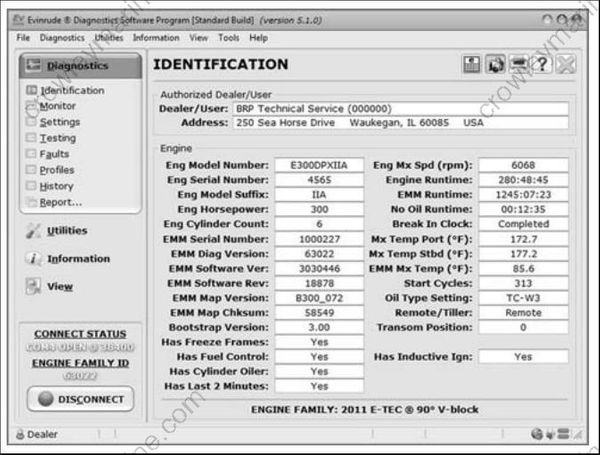Click the Report folder icon in the sidebar
The width and height of the screenshot is (600, 455).
coord(31,202)
